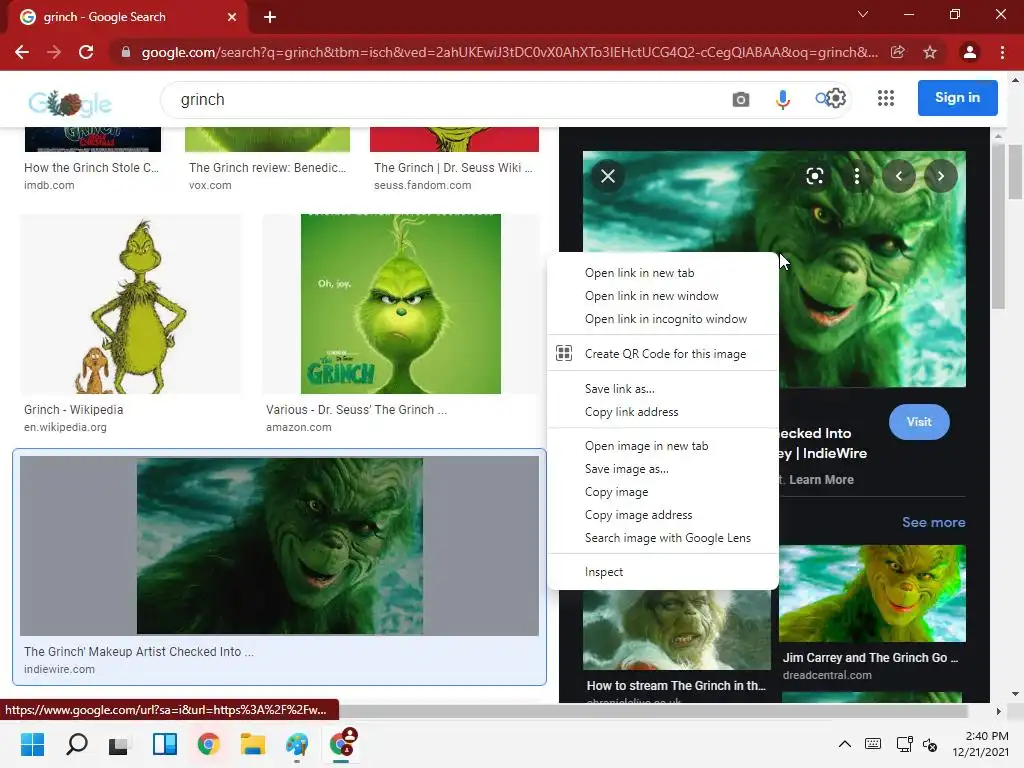The image size is (1024, 768).
Task: Click the Google holiday logo
Action: pyautogui.click(x=70, y=103)
